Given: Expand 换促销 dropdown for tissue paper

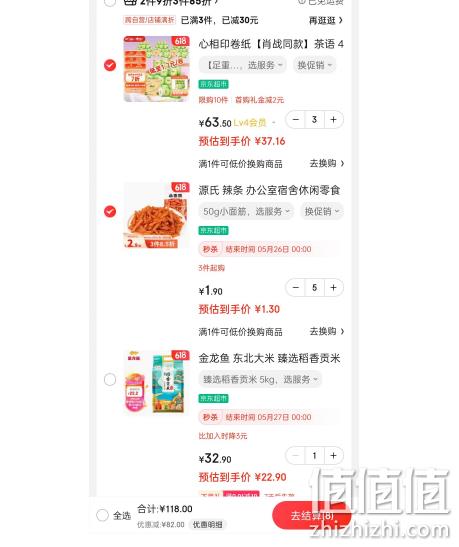Looking at the screenshot, I should (315, 65).
